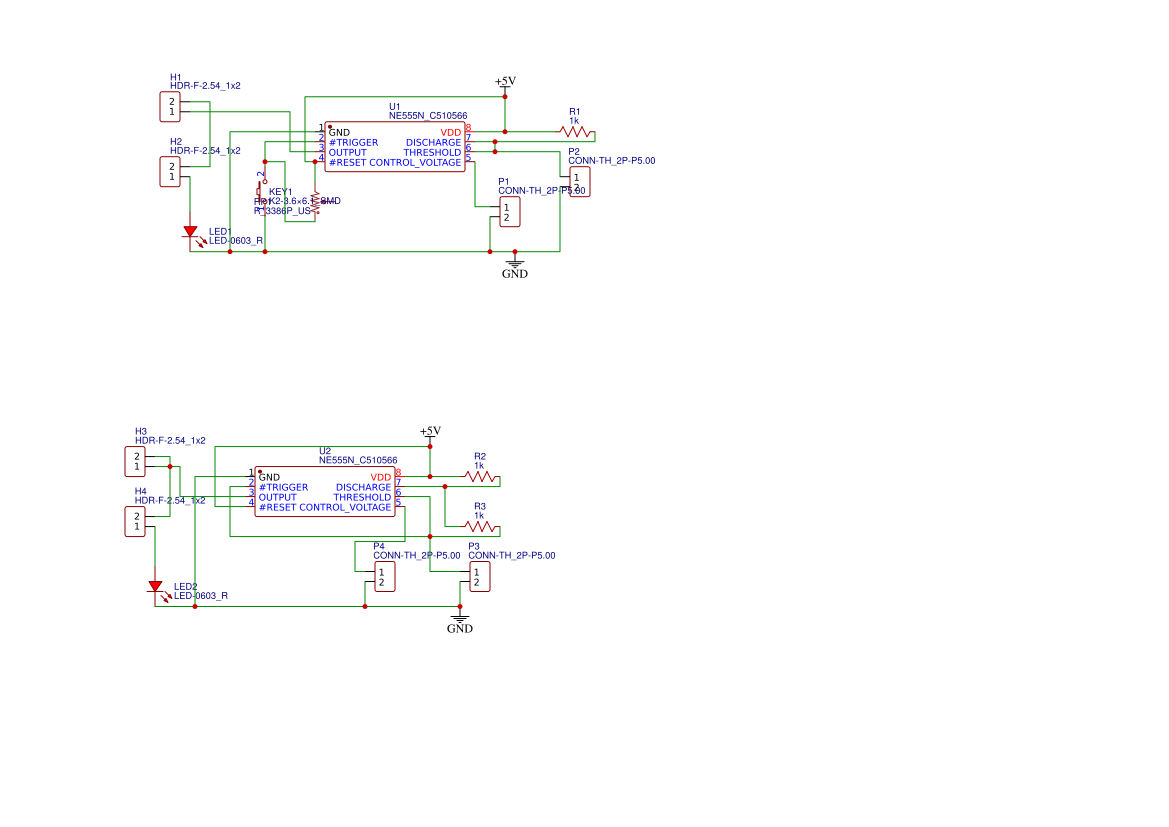Click GND pin label on U2
1169x827 pixels.
pos(269,477)
